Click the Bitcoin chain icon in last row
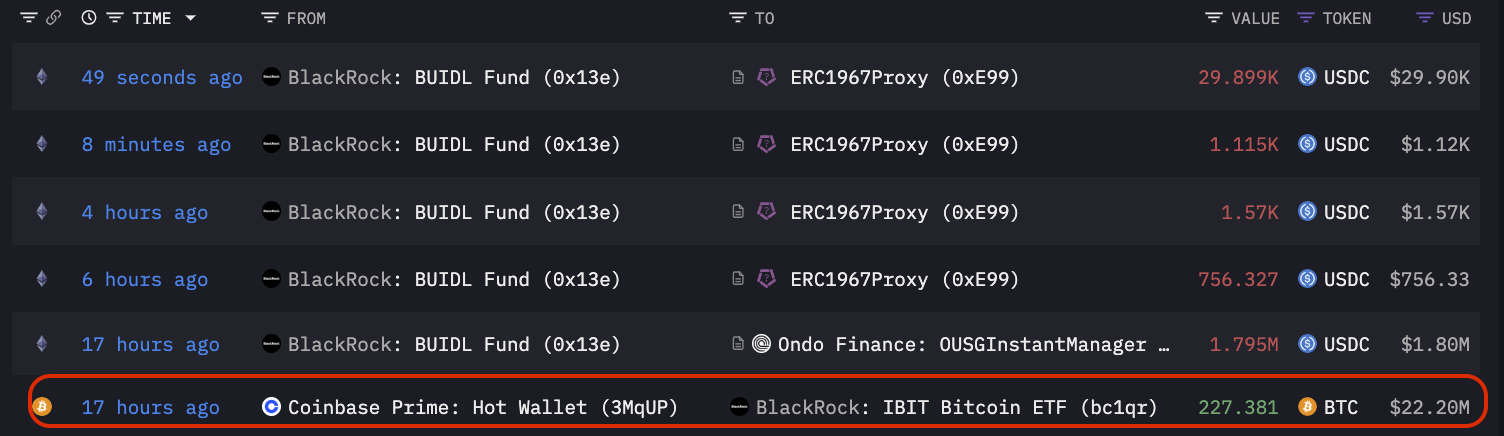 point(41,407)
